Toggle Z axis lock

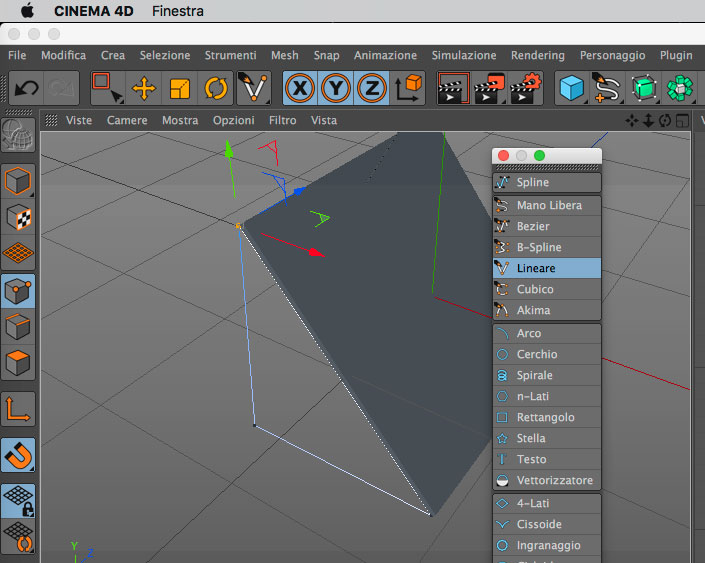(x=371, y=88)
